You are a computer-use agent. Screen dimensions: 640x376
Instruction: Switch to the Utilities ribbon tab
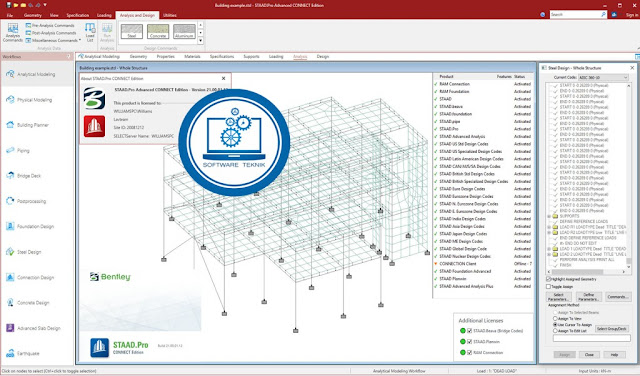(170, 15)
